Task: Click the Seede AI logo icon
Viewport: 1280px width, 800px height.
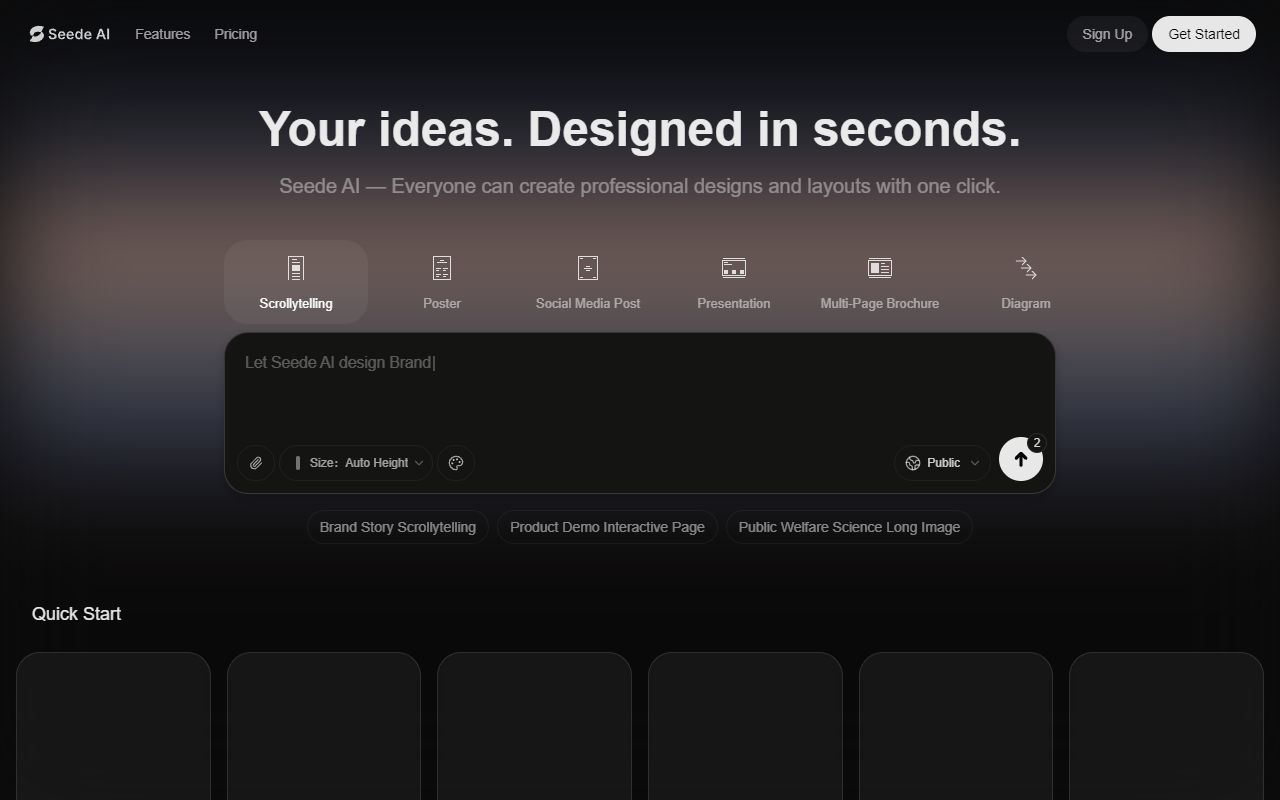Action: [36, 33]
